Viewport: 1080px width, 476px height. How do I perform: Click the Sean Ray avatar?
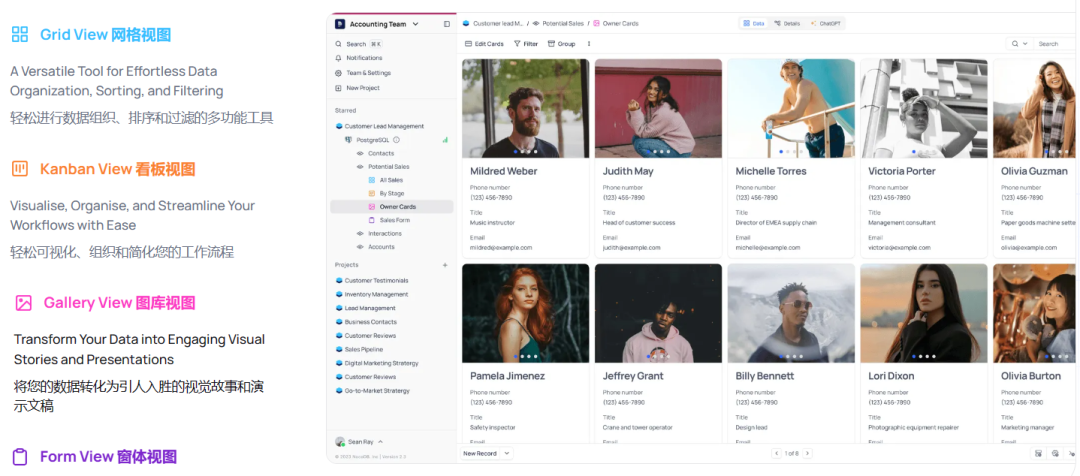coord(340,442)
